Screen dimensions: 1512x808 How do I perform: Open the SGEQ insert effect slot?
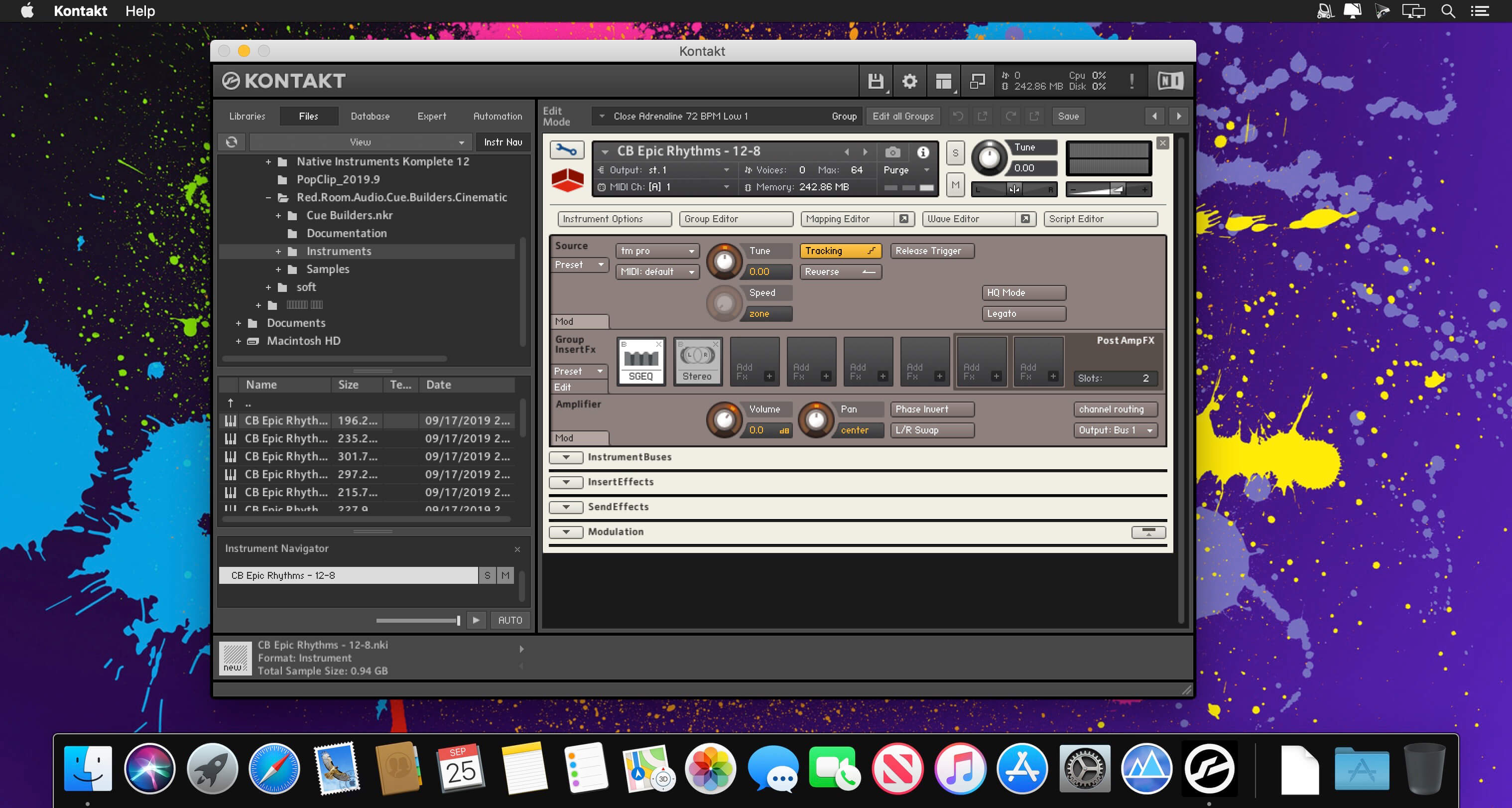(641, 361)
